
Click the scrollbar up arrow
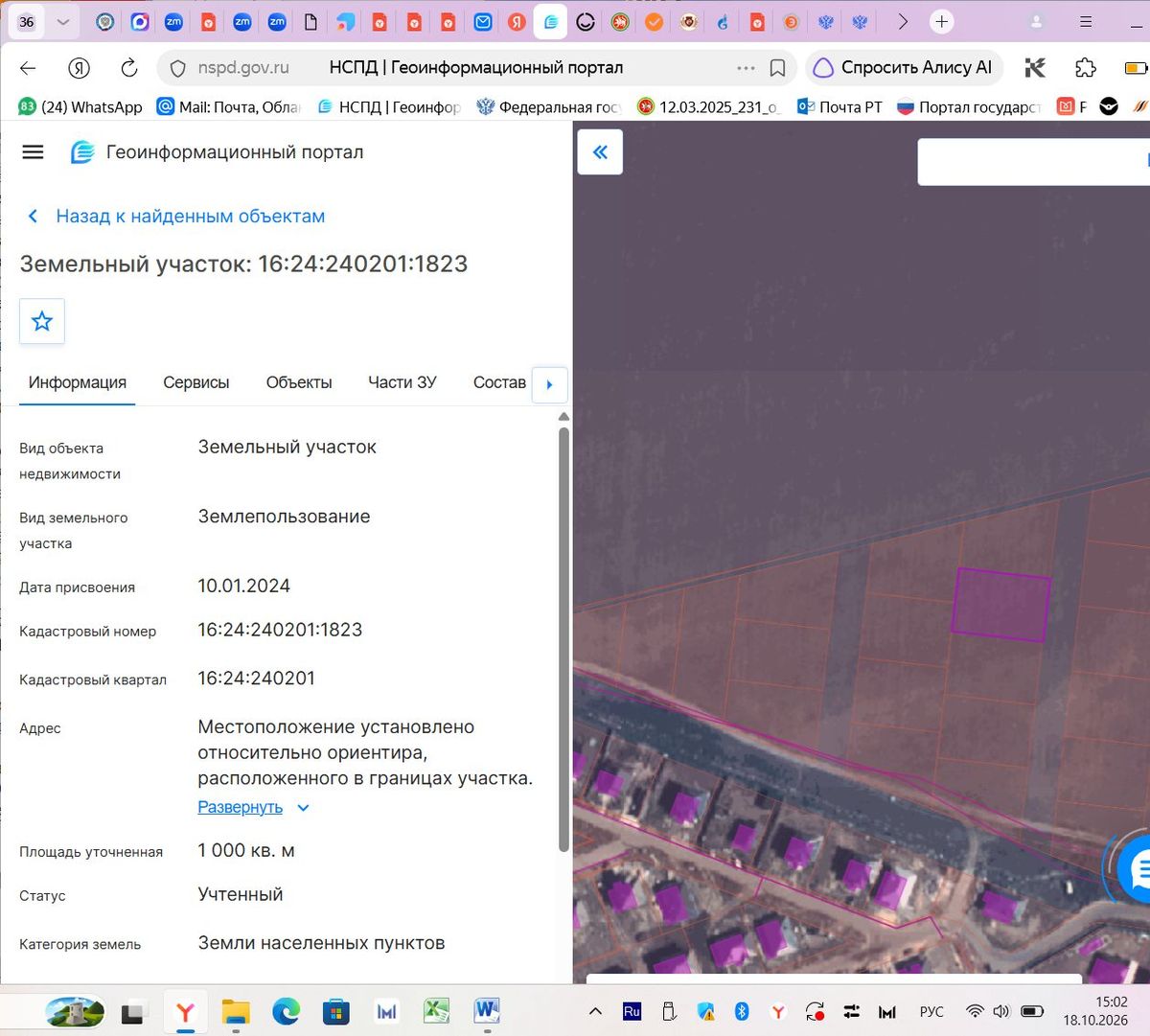[x=563, y=417]
